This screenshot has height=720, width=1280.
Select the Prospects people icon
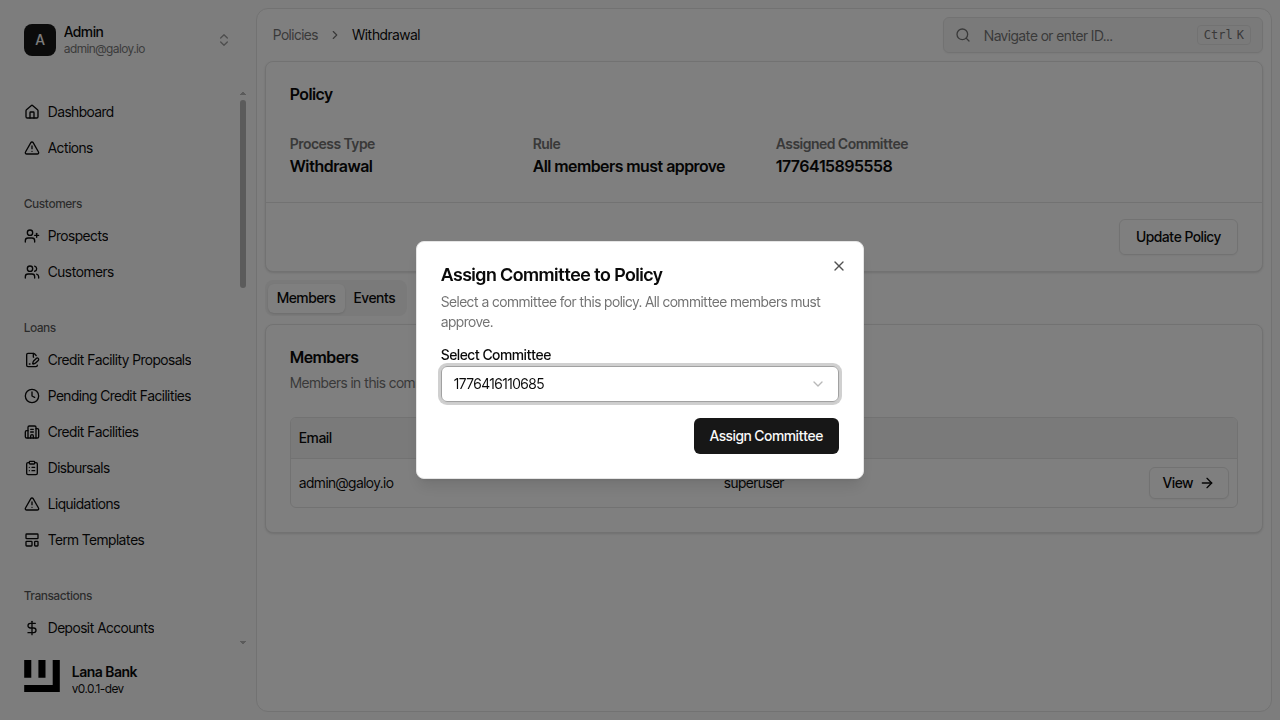coord(31,235)
